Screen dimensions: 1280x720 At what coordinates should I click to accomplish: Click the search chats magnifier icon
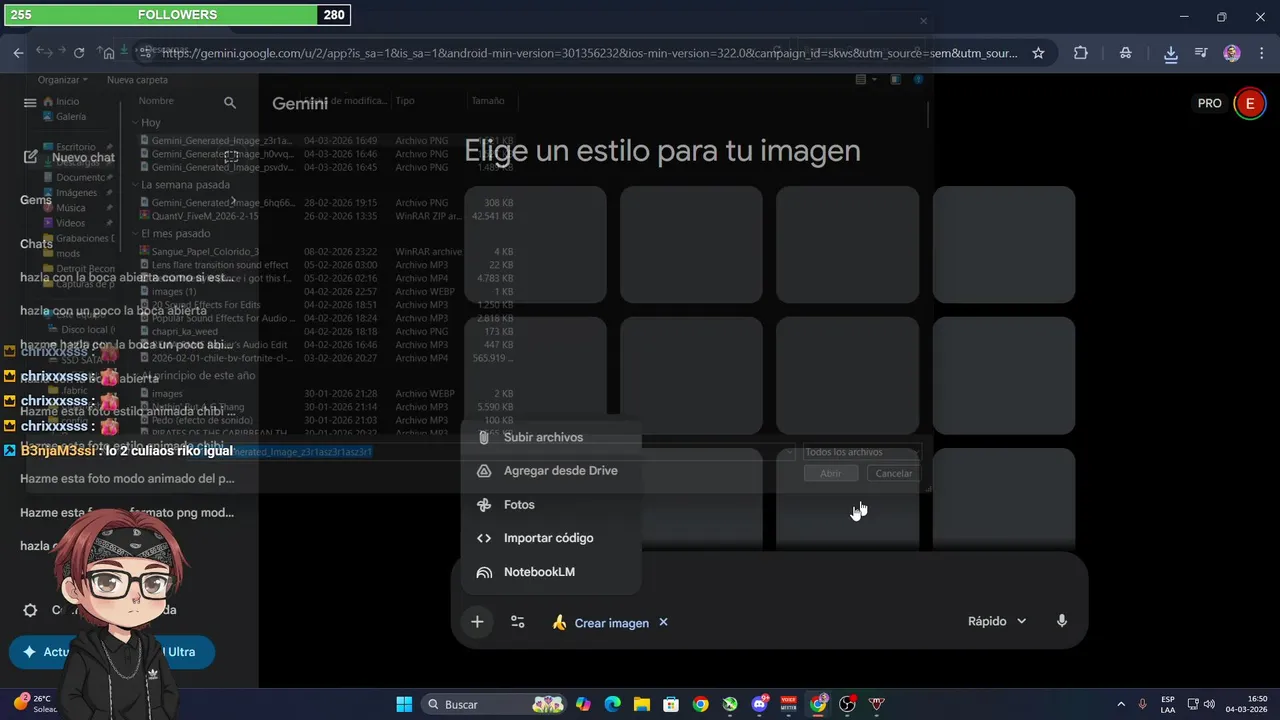(x=230, y=102)
